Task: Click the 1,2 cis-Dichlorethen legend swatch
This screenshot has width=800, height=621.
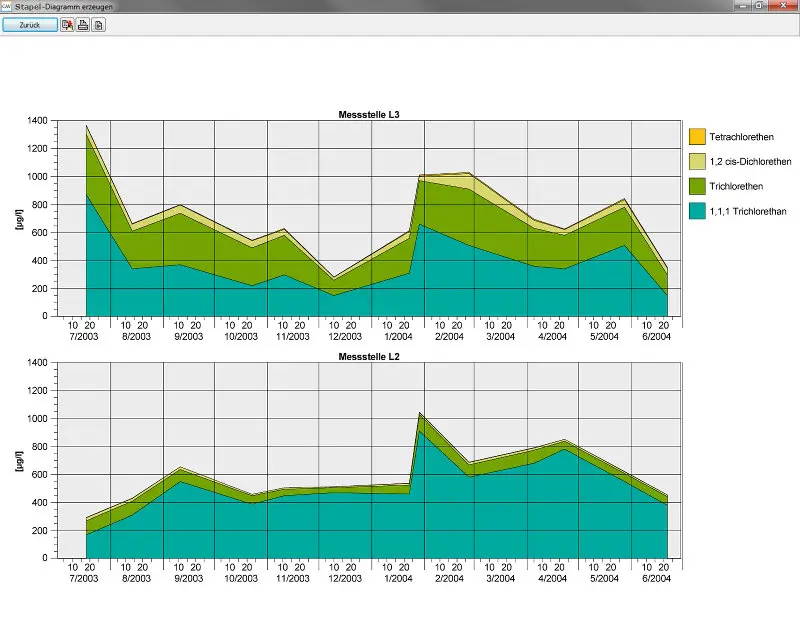Action: tap(697, 161)
